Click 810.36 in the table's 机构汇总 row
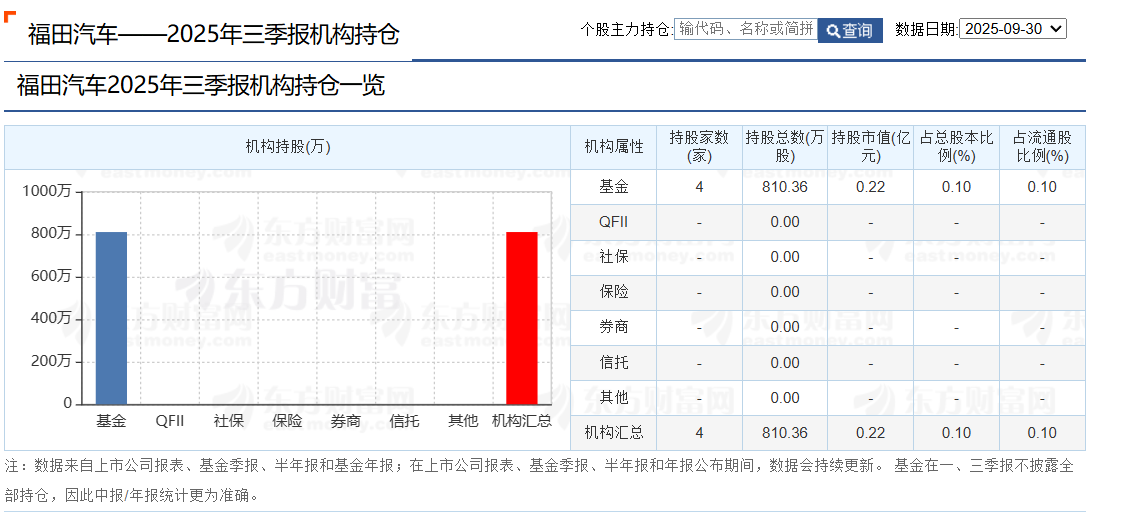This screenshot has width=1124, height=515. coord(785,433)
